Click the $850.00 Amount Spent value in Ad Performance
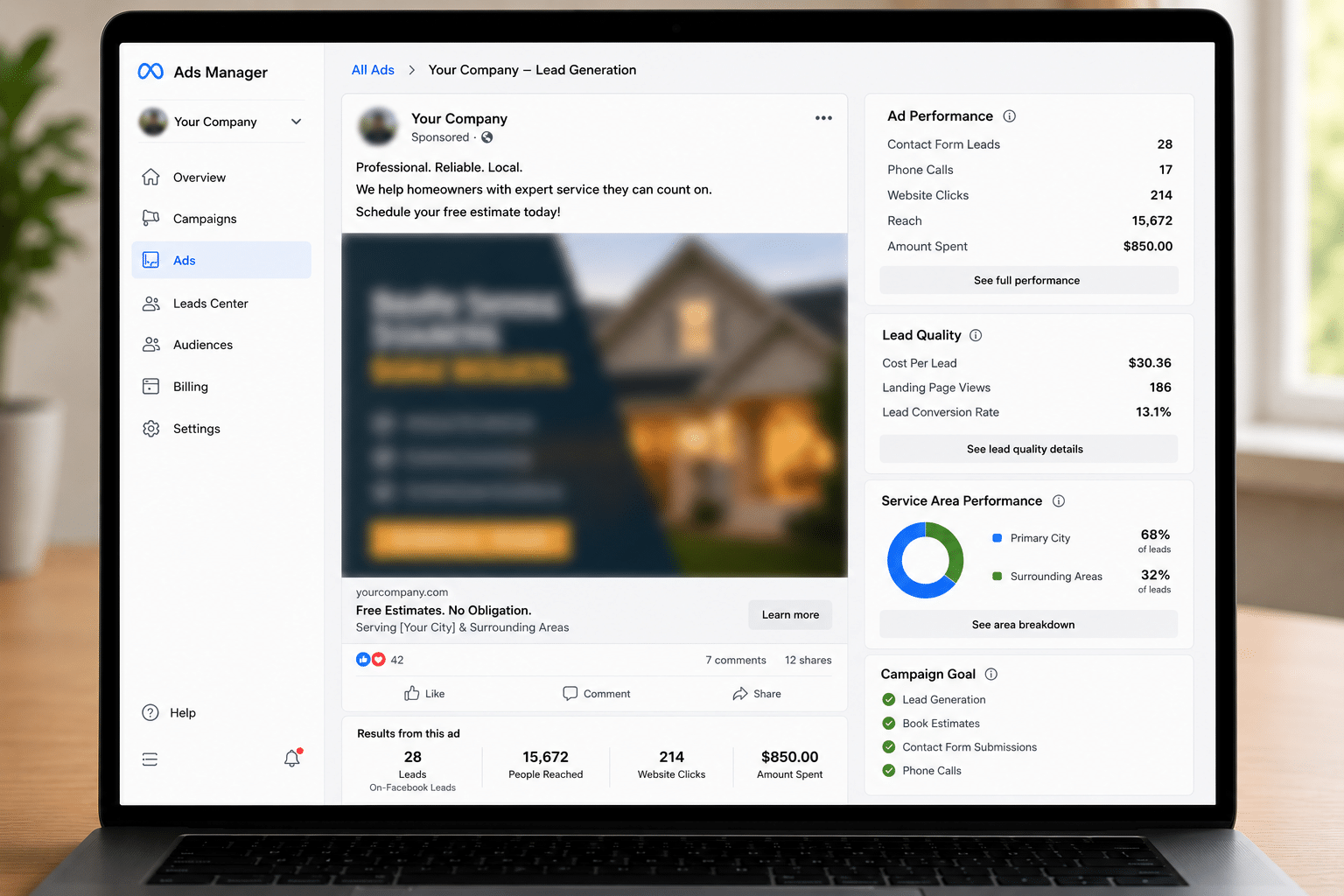 pos(1148,247)
